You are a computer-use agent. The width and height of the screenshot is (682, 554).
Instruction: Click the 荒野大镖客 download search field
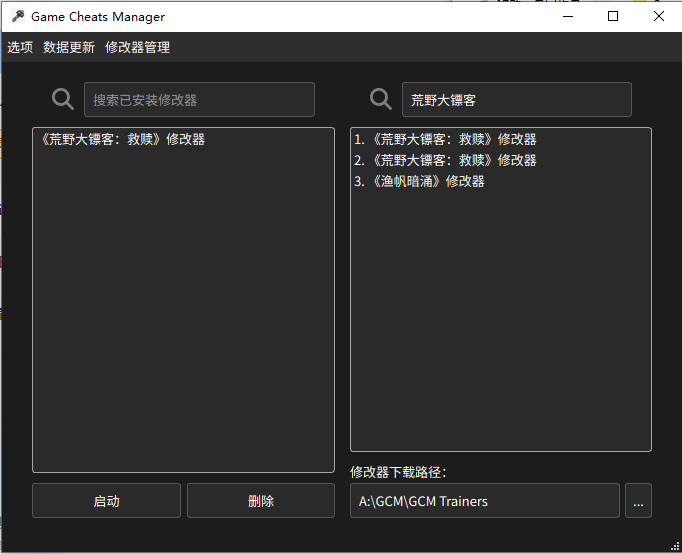tap(517, 100)
